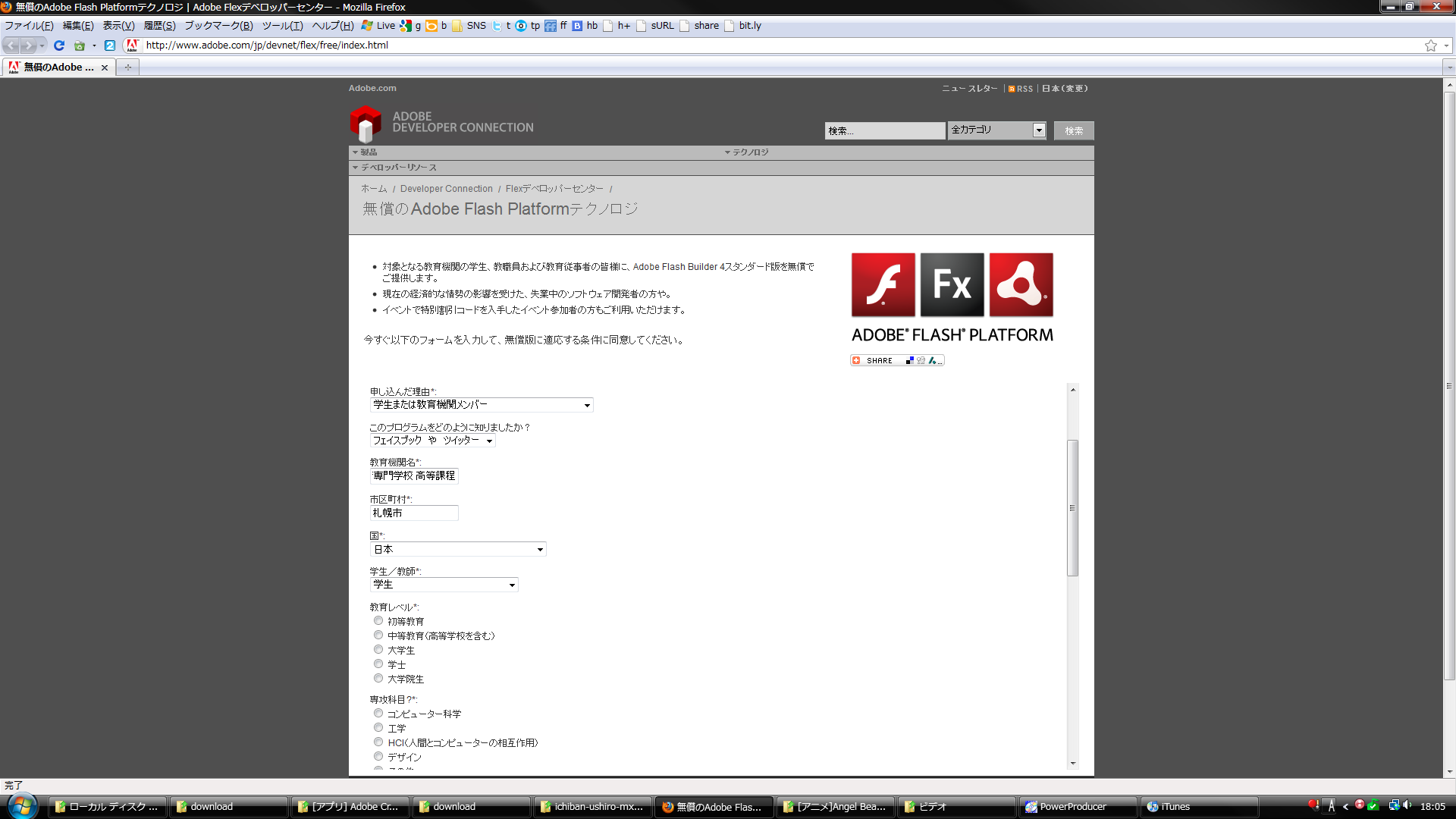
Task: Expand the テクノロジ navigation menu
Action: pyautogui.click(x=747, y=152)
